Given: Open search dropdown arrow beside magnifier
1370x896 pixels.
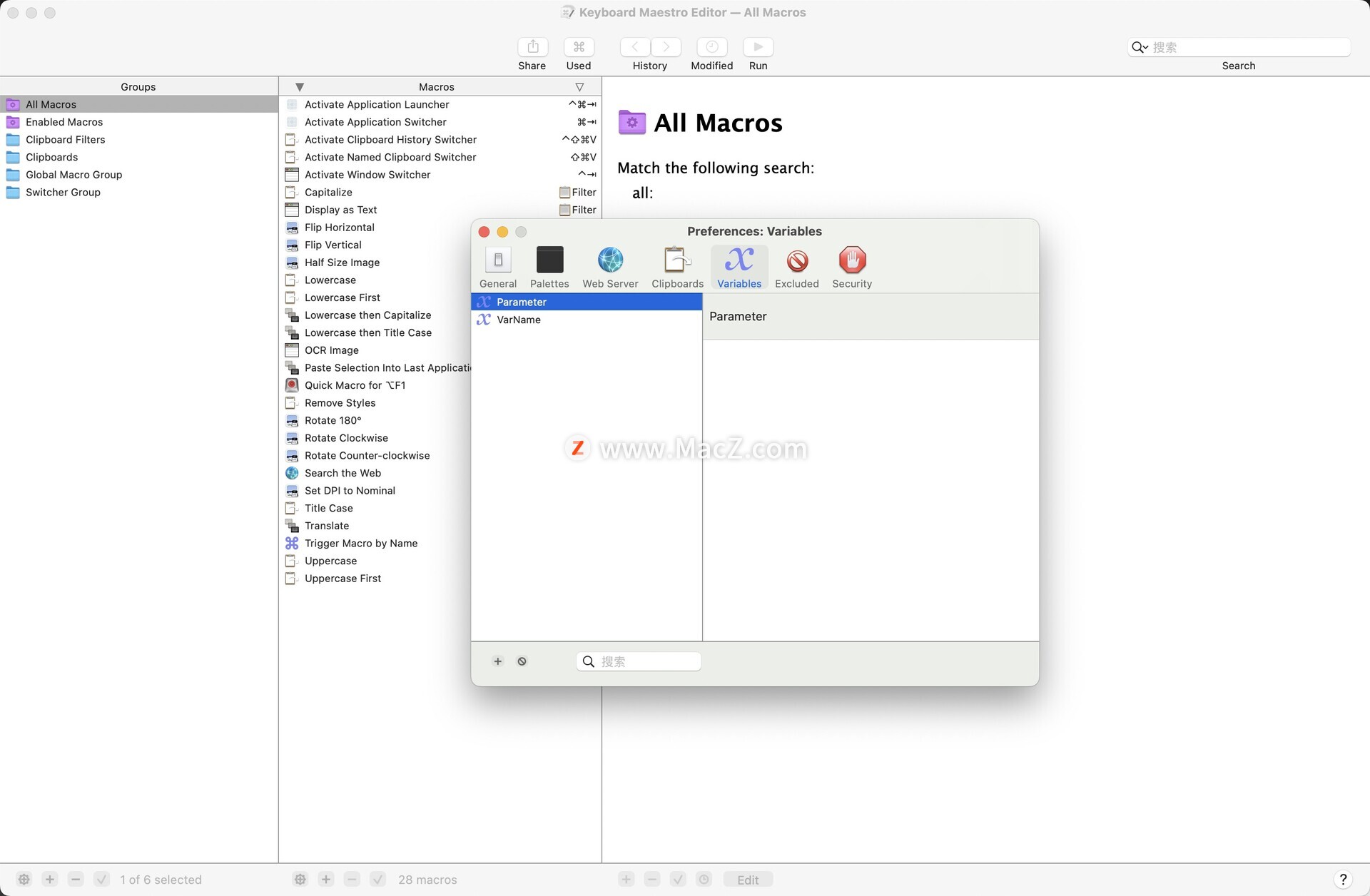Looking at the screenshot, I should click(1145, 48).
